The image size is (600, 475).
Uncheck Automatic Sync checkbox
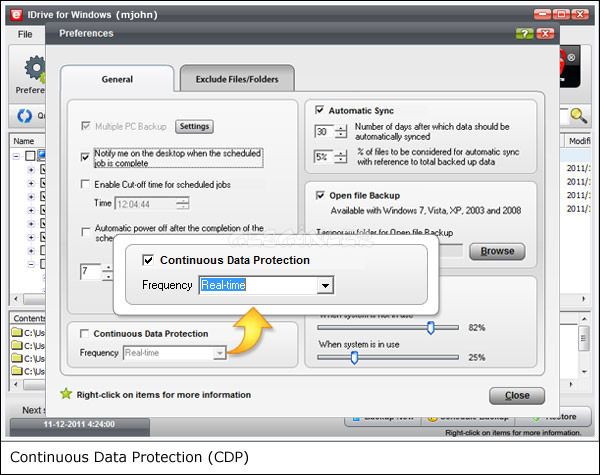[x=319, y=110]
